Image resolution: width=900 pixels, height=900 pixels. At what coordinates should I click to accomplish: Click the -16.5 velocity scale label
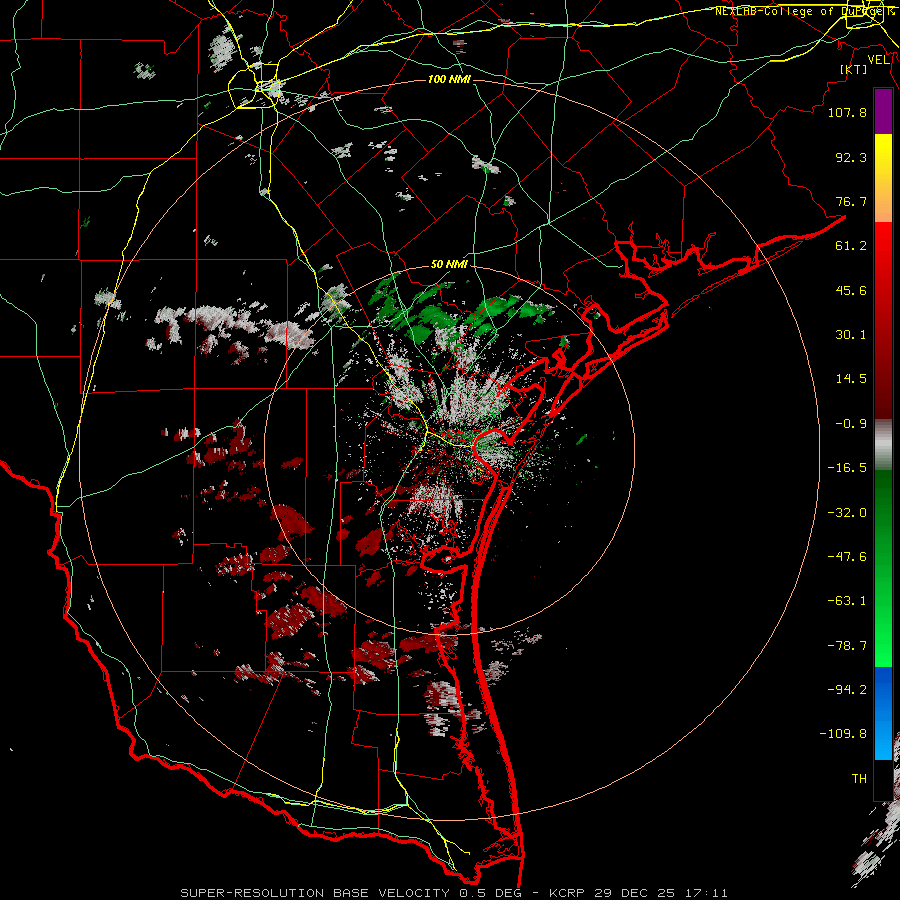pyautogui.click(x=847, y=468)
